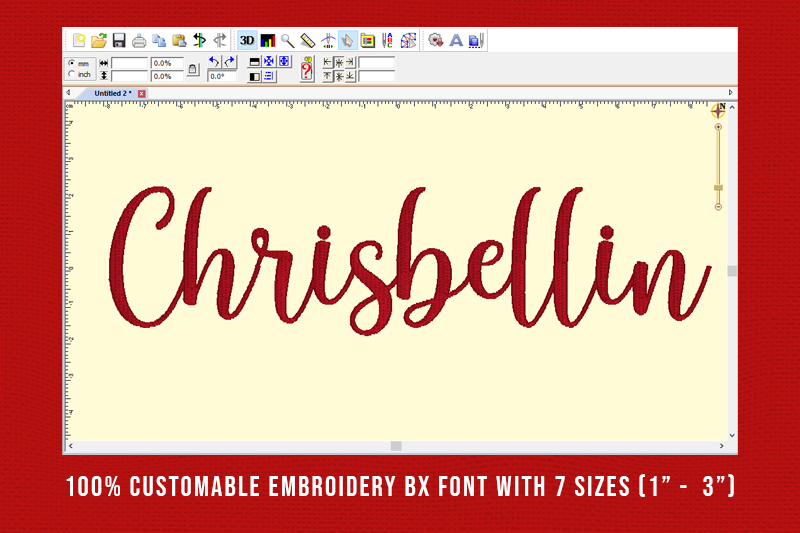Screen dimensions: 800x533
Task: Click the height dimension input field
Action: pos(130,76)
